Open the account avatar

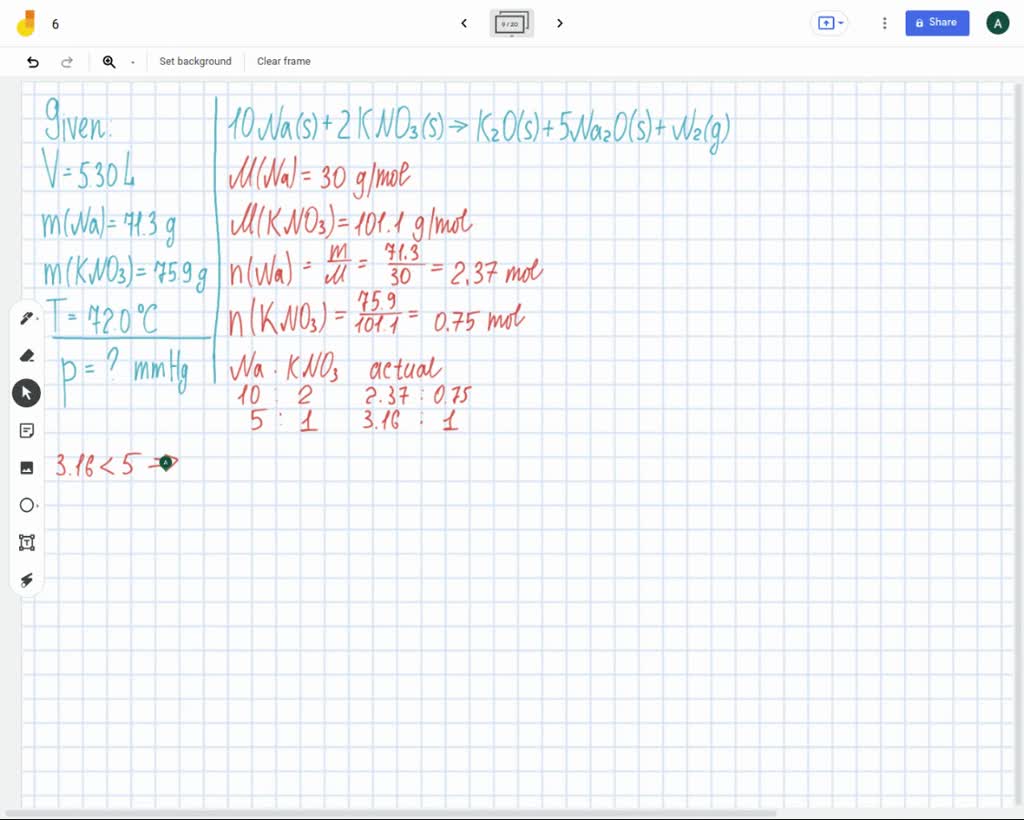click(x=997, y=24)
